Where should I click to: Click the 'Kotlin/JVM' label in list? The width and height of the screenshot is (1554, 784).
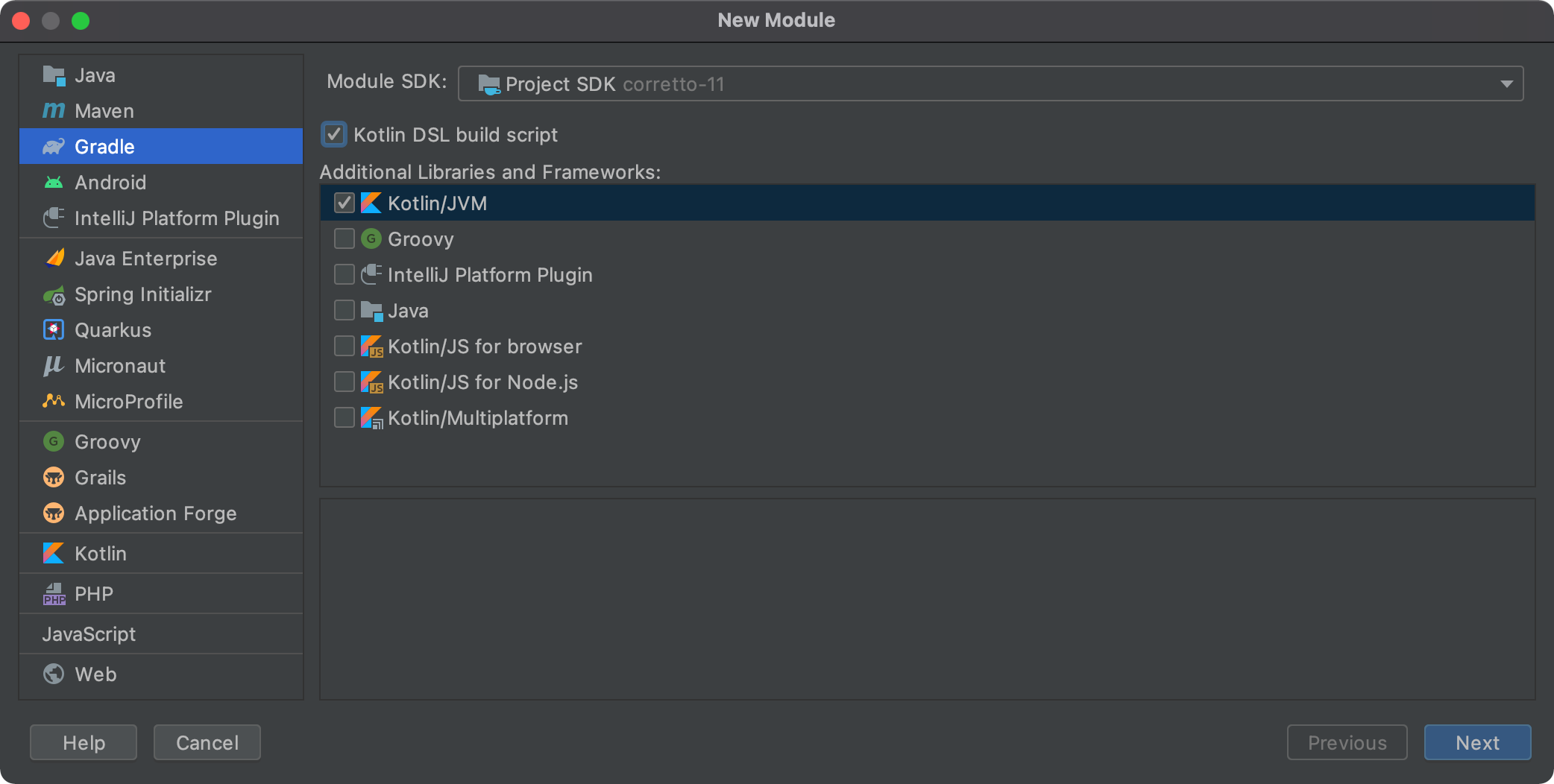click(x=438, y=203)
